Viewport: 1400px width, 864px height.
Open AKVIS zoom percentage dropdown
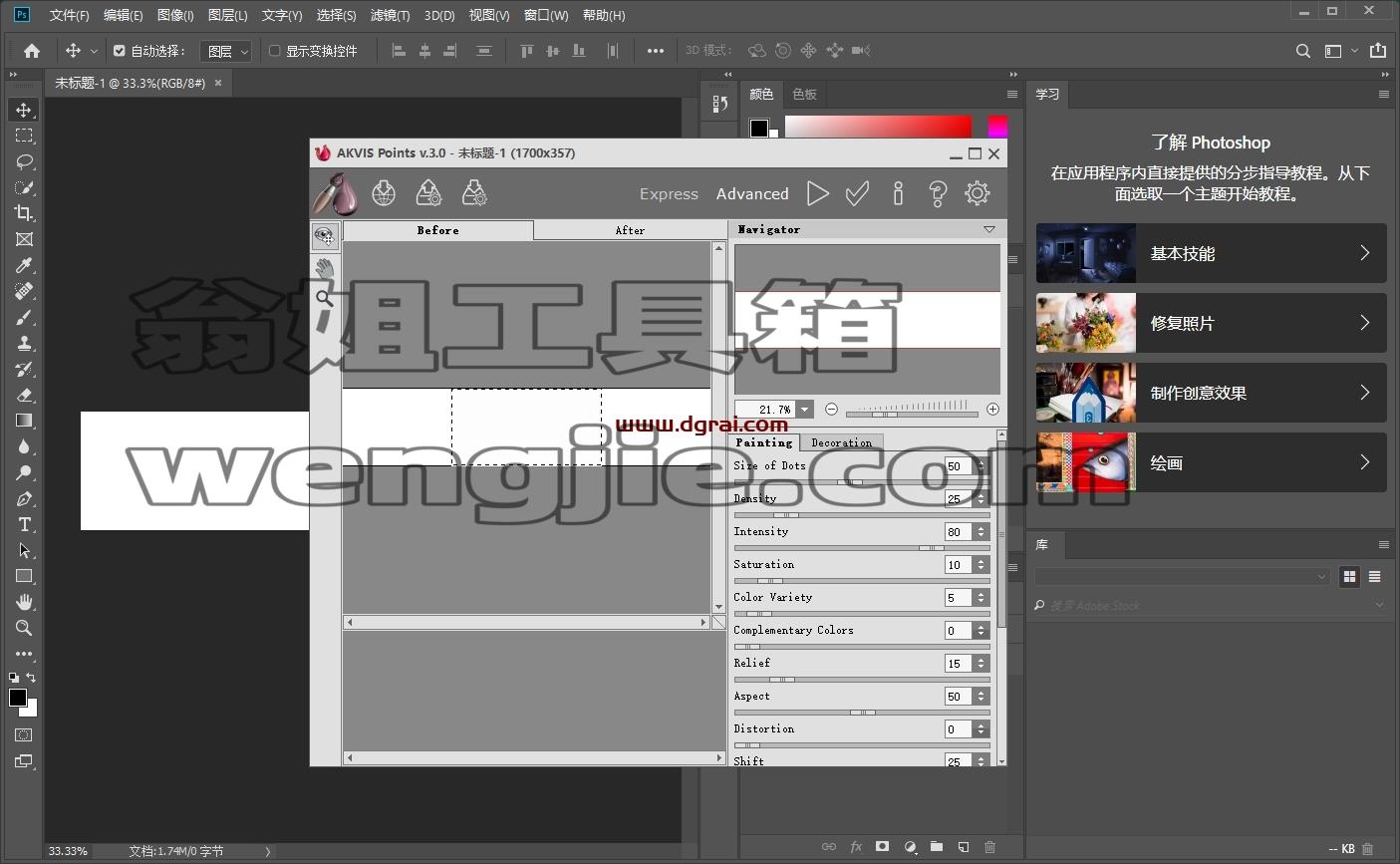(x=804, y=409)
